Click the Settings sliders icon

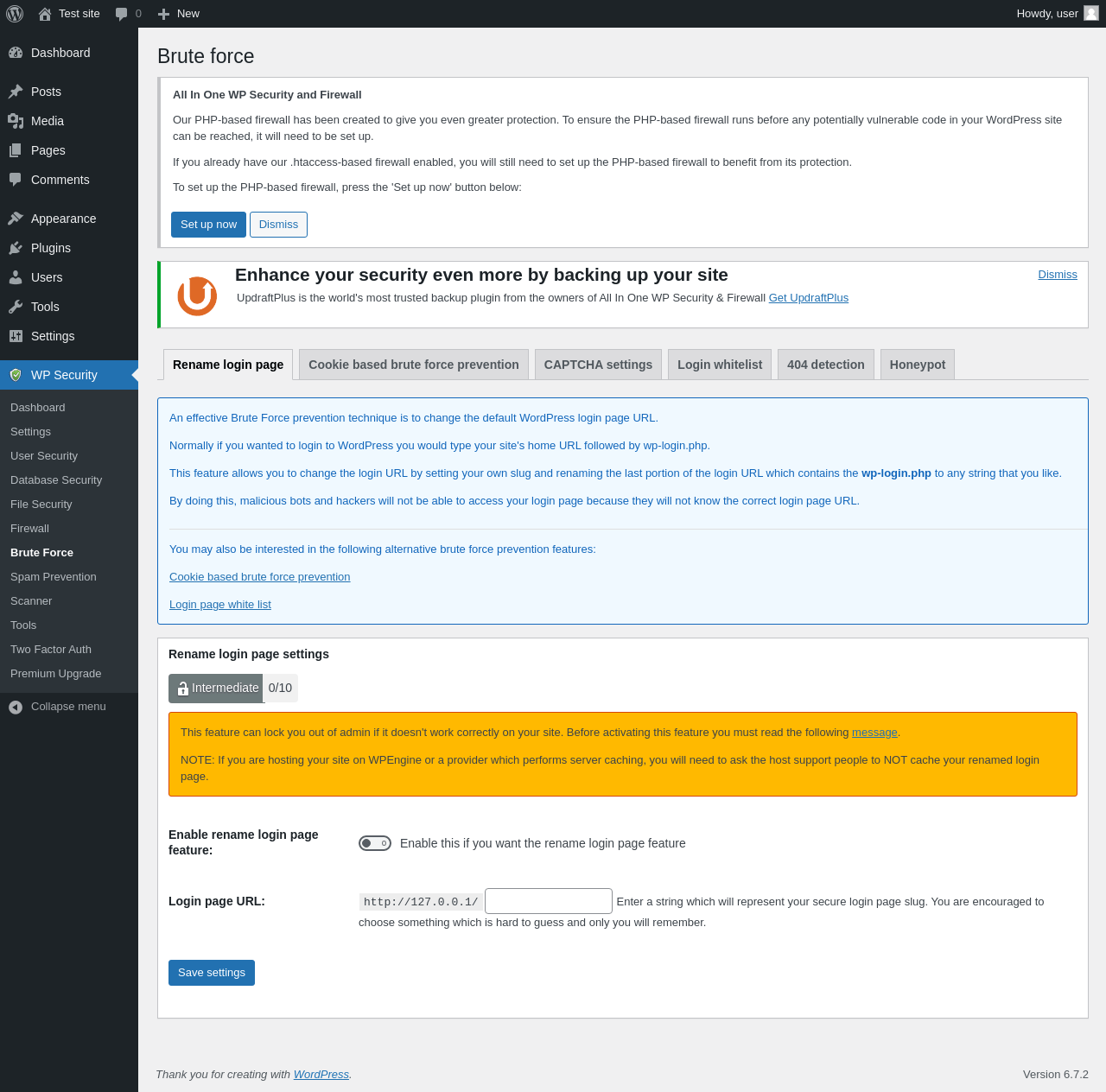(16, 336)
